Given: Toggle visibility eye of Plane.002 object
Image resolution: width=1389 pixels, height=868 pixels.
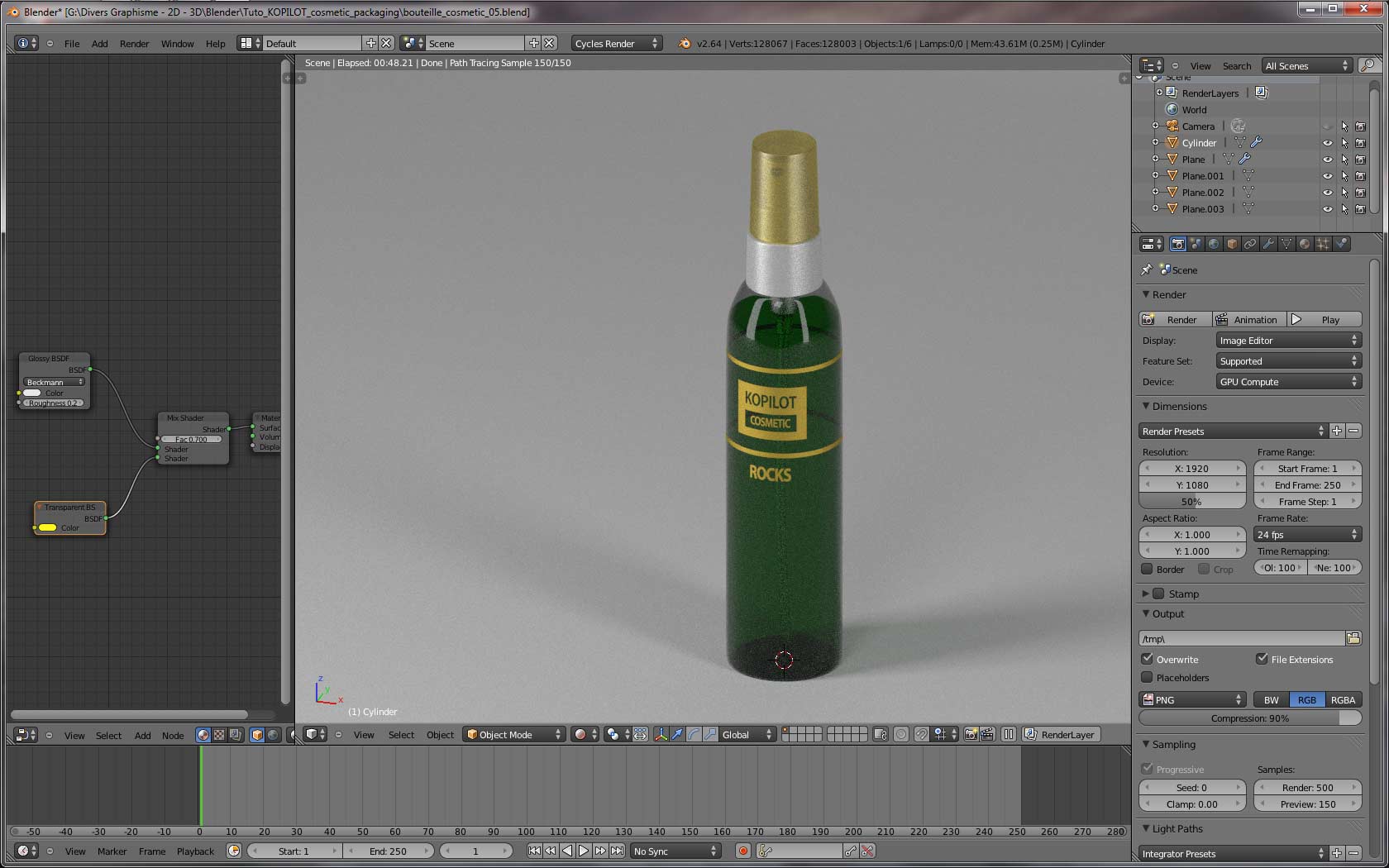Looking at the screenshot, I should [x=1327, y=193].
